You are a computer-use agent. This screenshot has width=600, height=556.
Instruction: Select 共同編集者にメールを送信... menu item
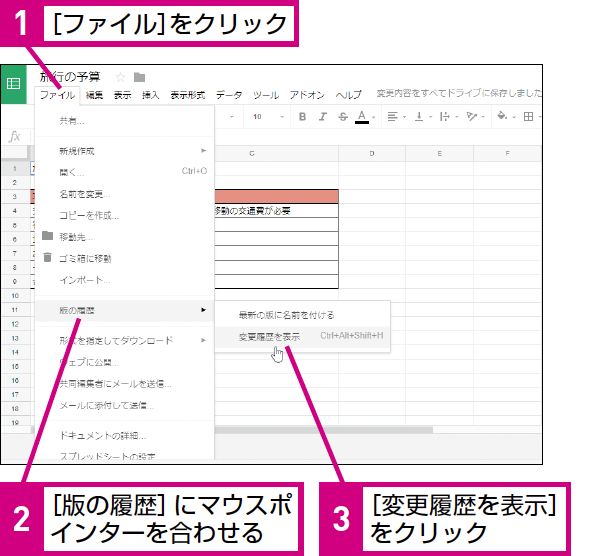tap(124, 383)
